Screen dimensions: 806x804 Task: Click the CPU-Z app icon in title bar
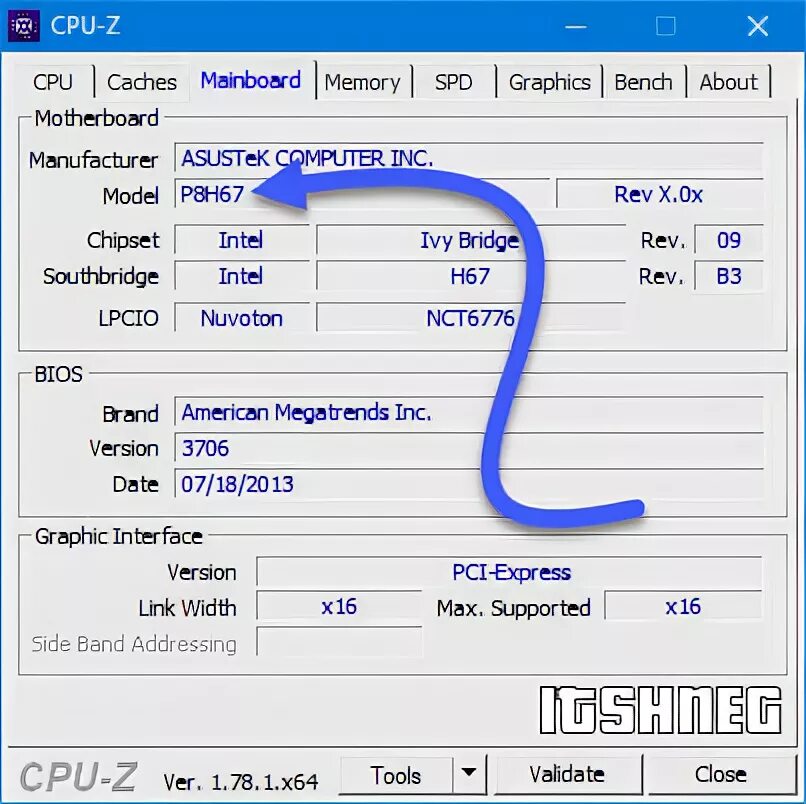click(x=24, y=25)
